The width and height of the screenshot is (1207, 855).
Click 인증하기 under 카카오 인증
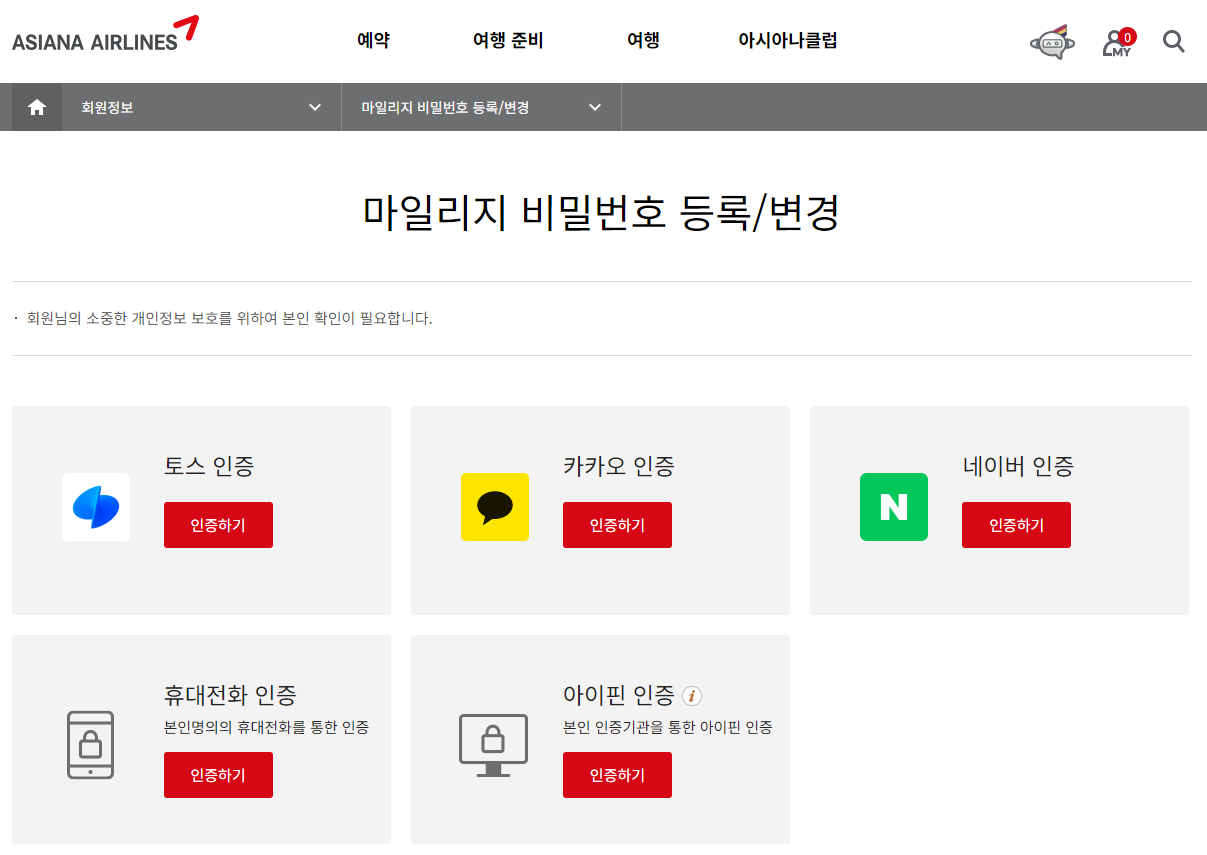tap(617, 525)
